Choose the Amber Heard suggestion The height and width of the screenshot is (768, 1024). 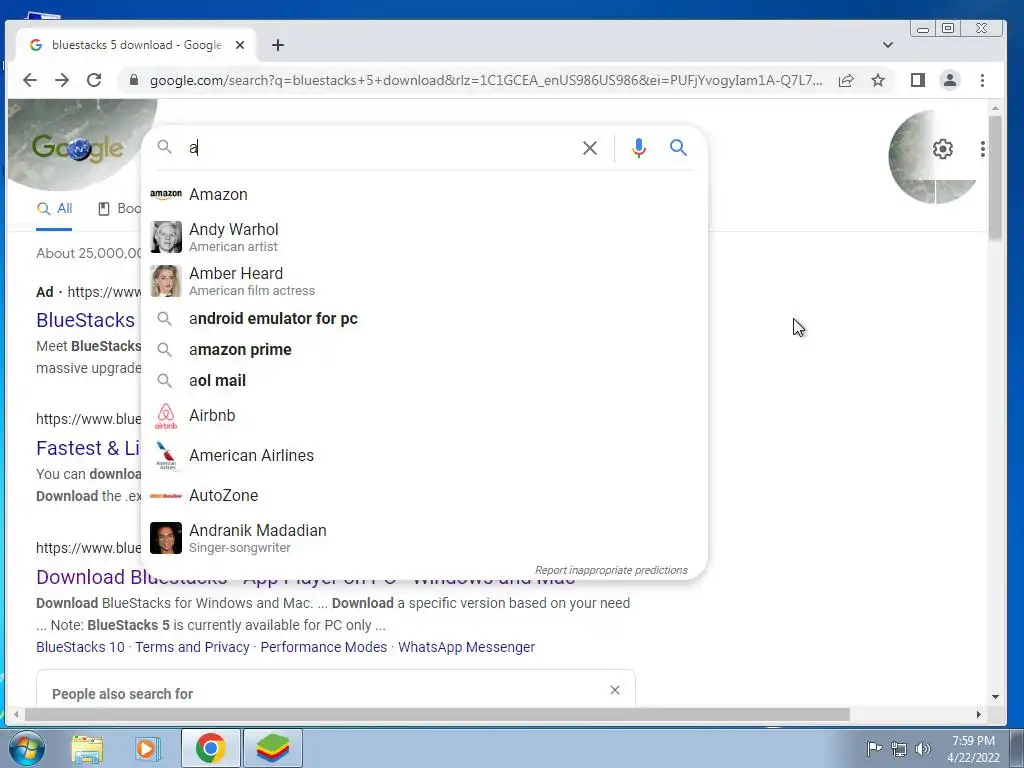point(424,281)
